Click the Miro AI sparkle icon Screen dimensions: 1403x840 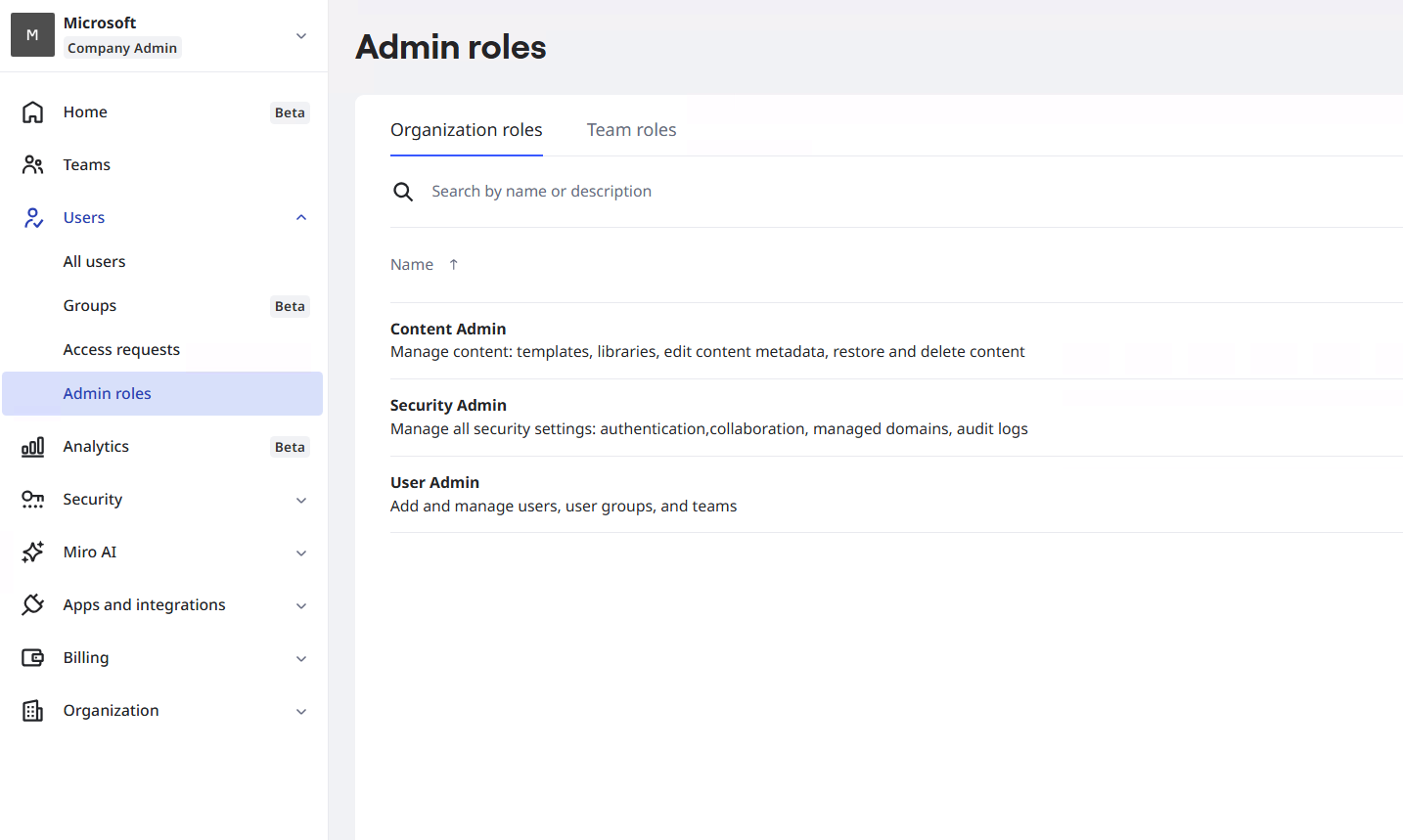[x=32, y=553]
